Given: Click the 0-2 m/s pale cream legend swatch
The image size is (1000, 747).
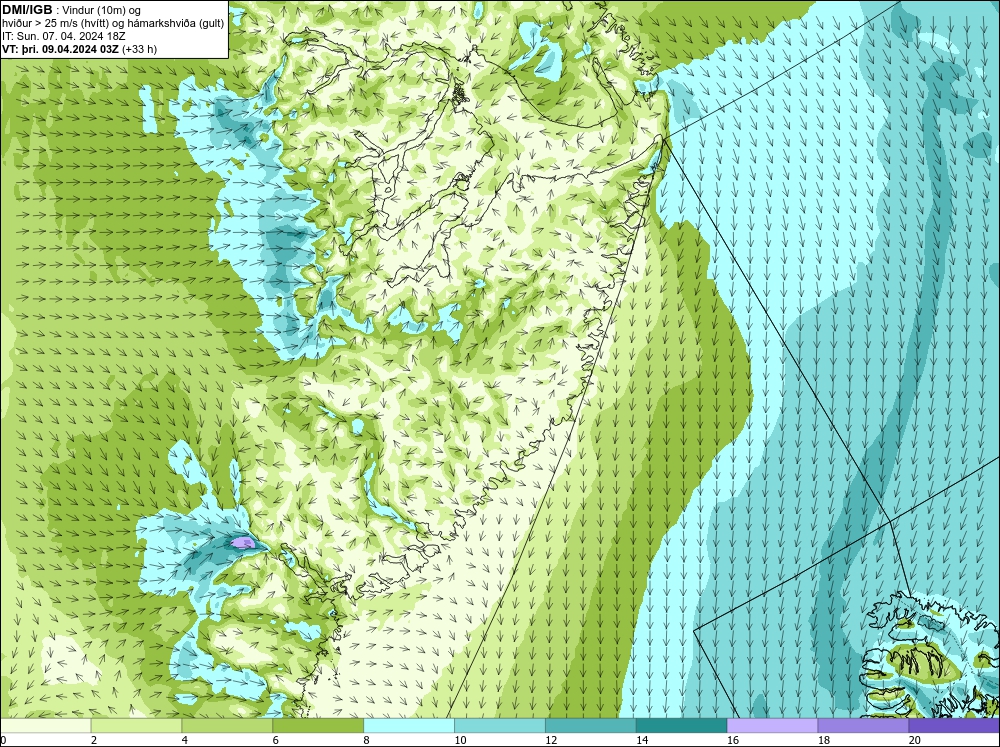Looking at the screenshot, I should [46, 726].
